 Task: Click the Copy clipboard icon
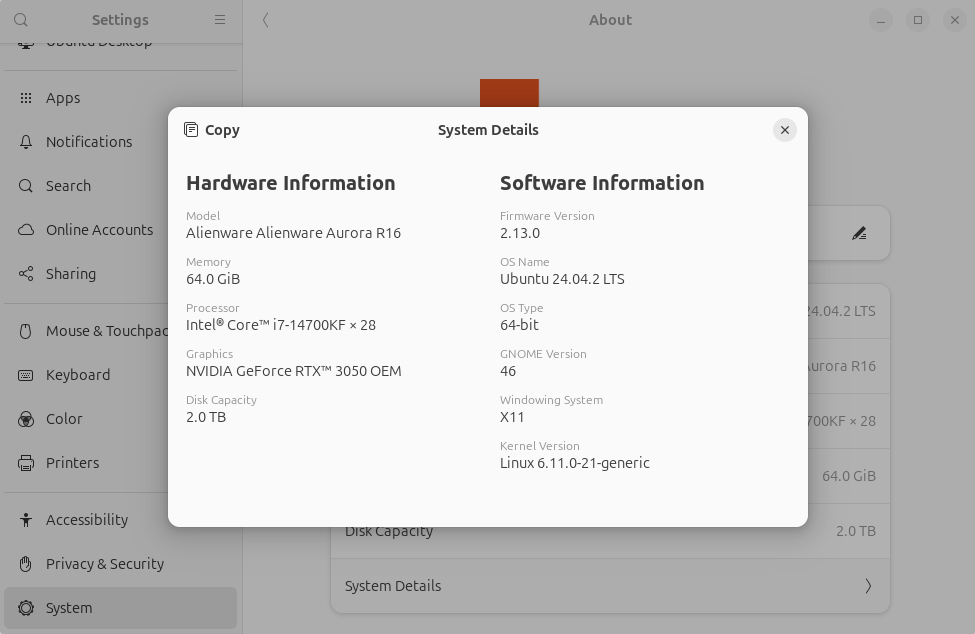point(191,130)
